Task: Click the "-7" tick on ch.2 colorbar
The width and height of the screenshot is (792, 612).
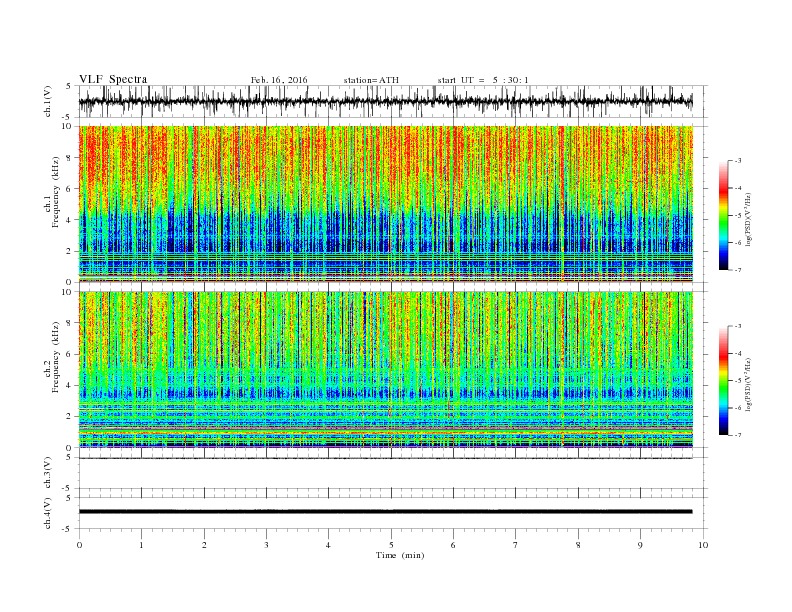Action: (x=738, y=435)
